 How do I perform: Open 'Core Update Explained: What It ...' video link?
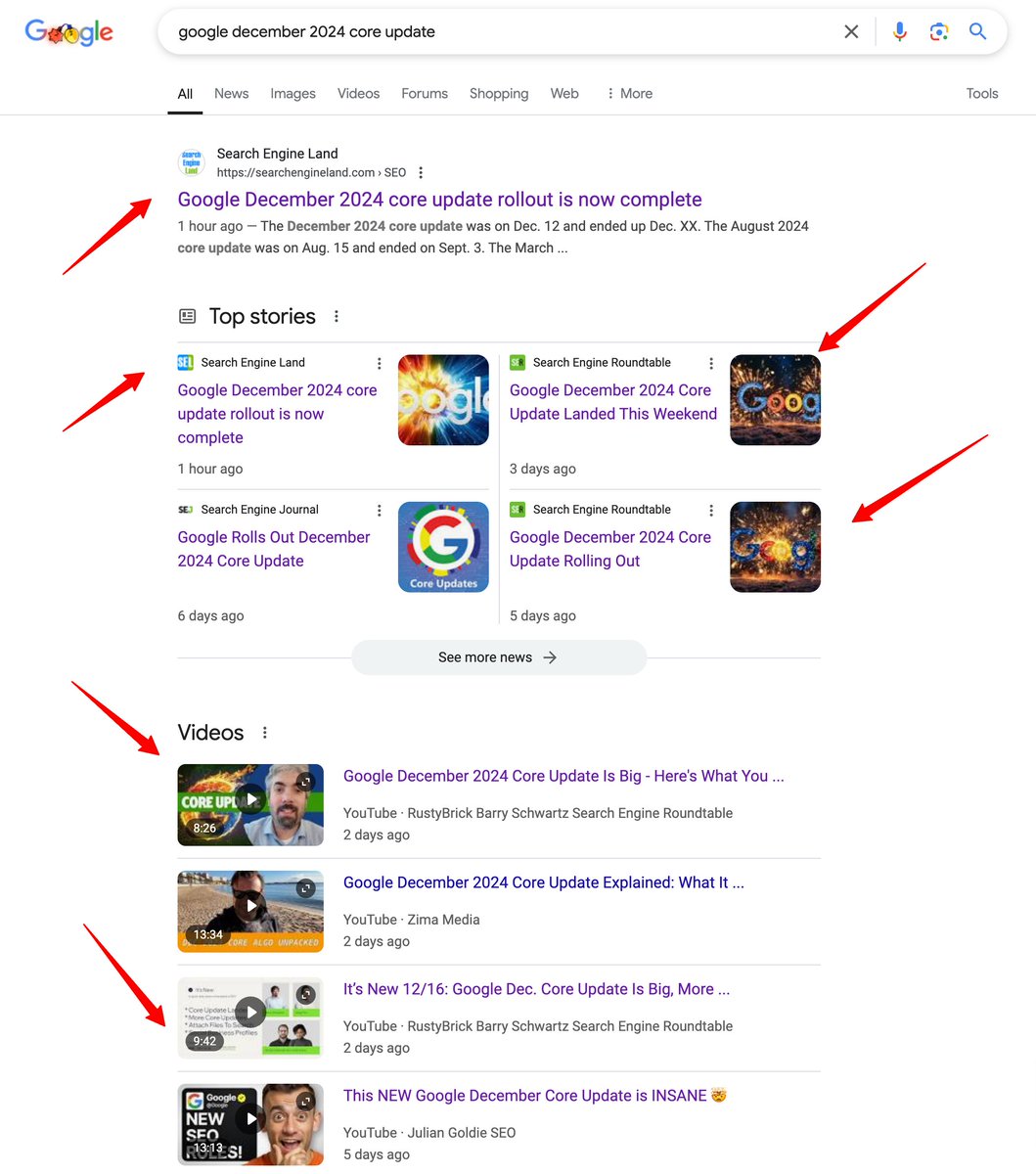tap(544, 882)
